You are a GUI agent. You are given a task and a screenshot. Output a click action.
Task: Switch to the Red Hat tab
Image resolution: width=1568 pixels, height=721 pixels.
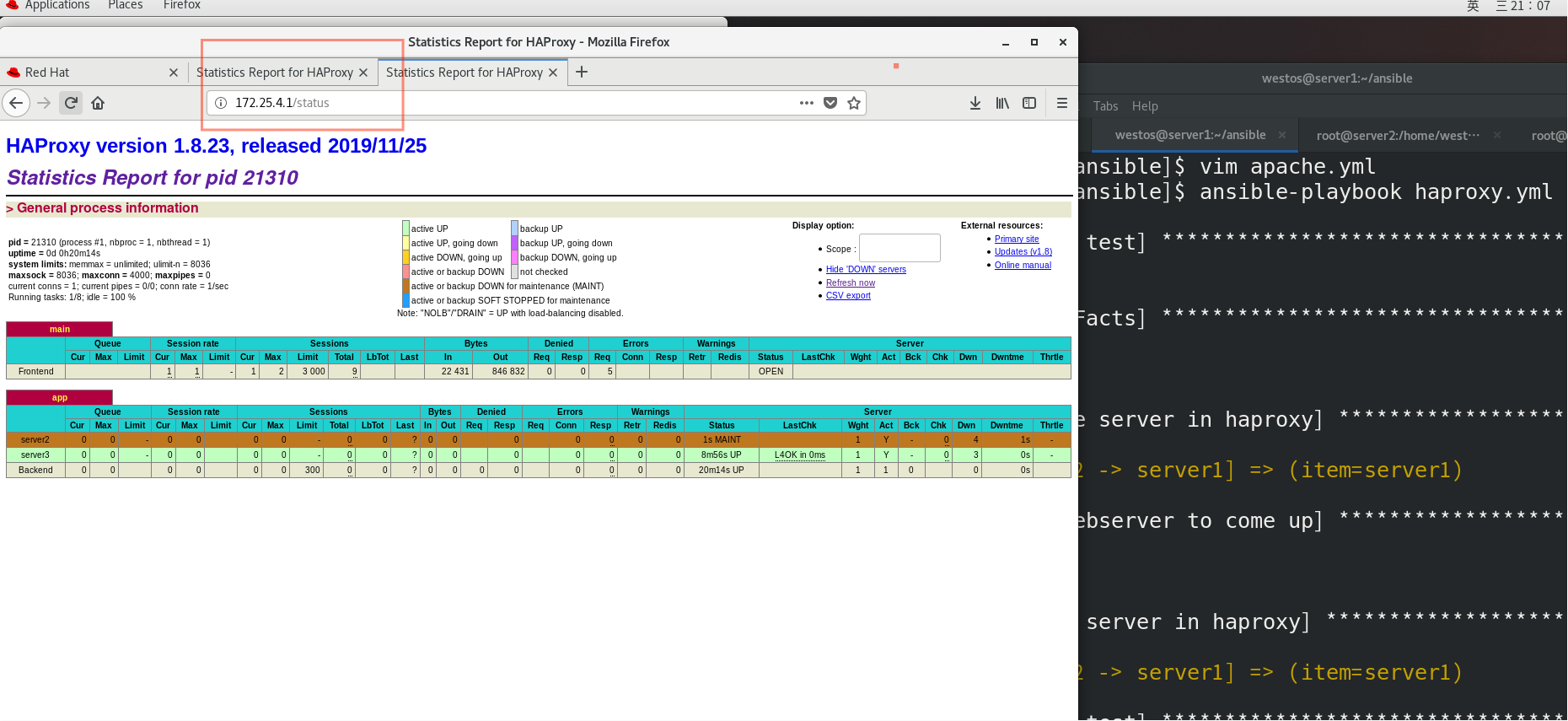click(94, 73)
